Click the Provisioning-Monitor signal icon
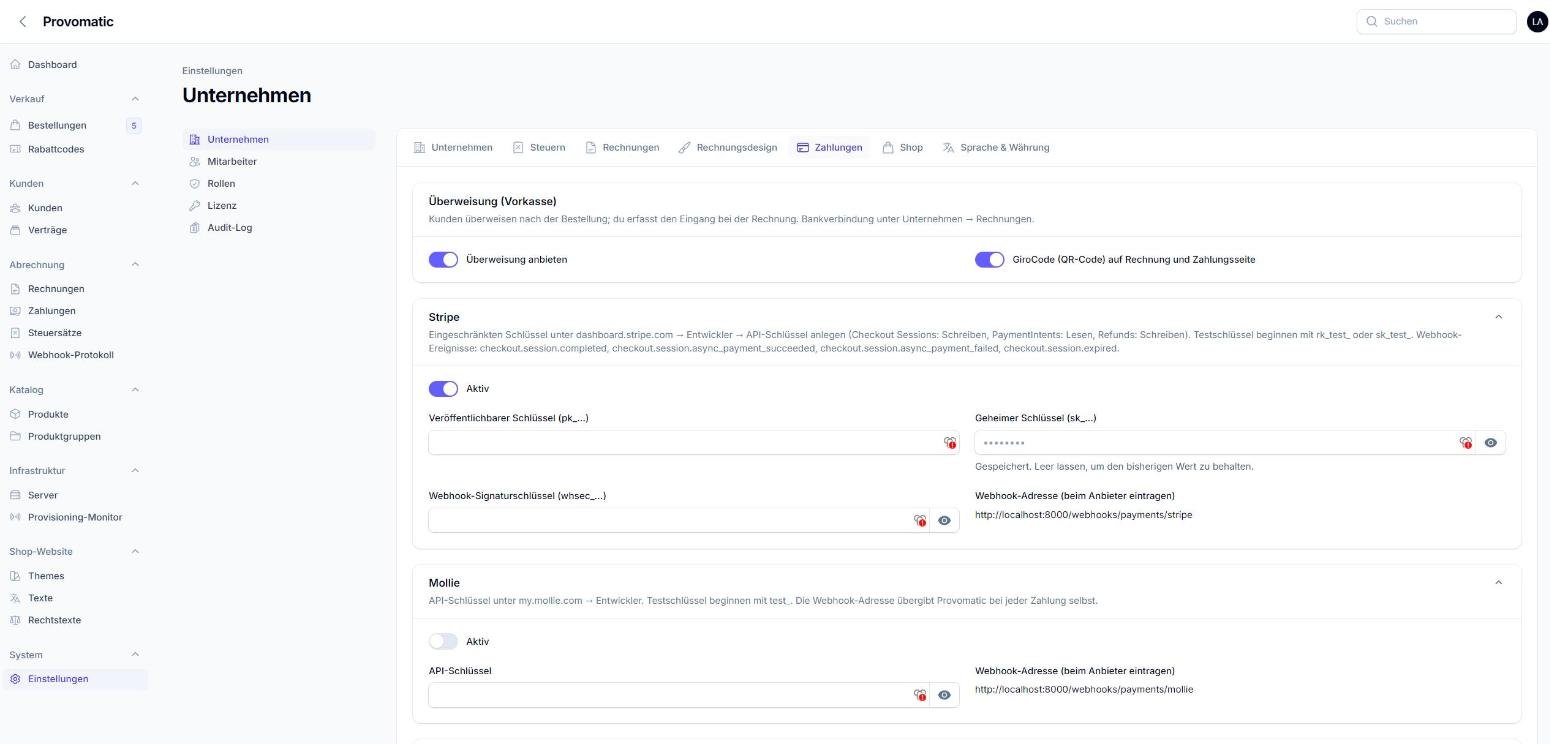The width and height of the screenshot is (1550, 744). tap(15, 517)
